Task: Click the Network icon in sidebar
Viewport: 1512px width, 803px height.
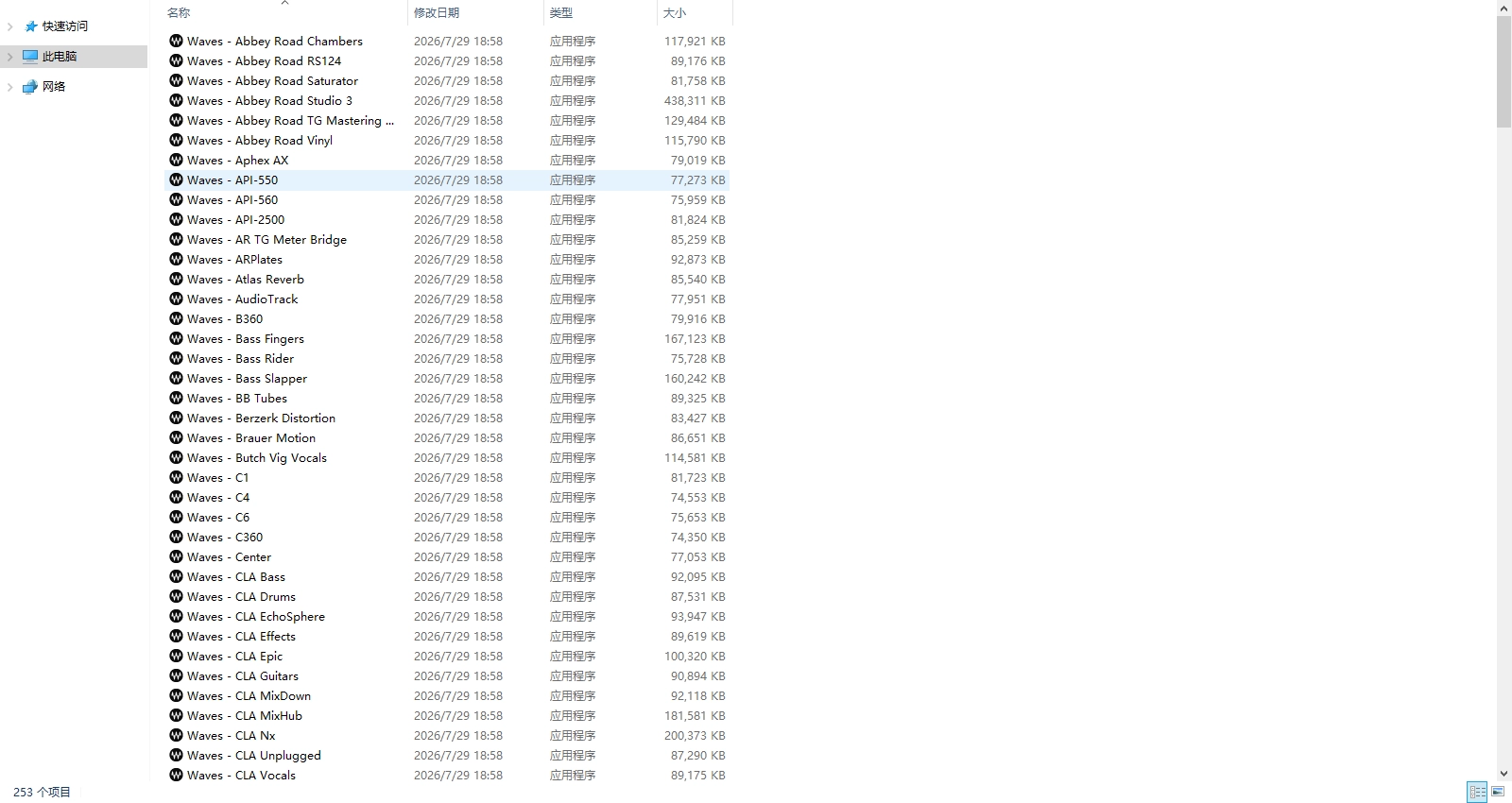Action: pos(30,86)
